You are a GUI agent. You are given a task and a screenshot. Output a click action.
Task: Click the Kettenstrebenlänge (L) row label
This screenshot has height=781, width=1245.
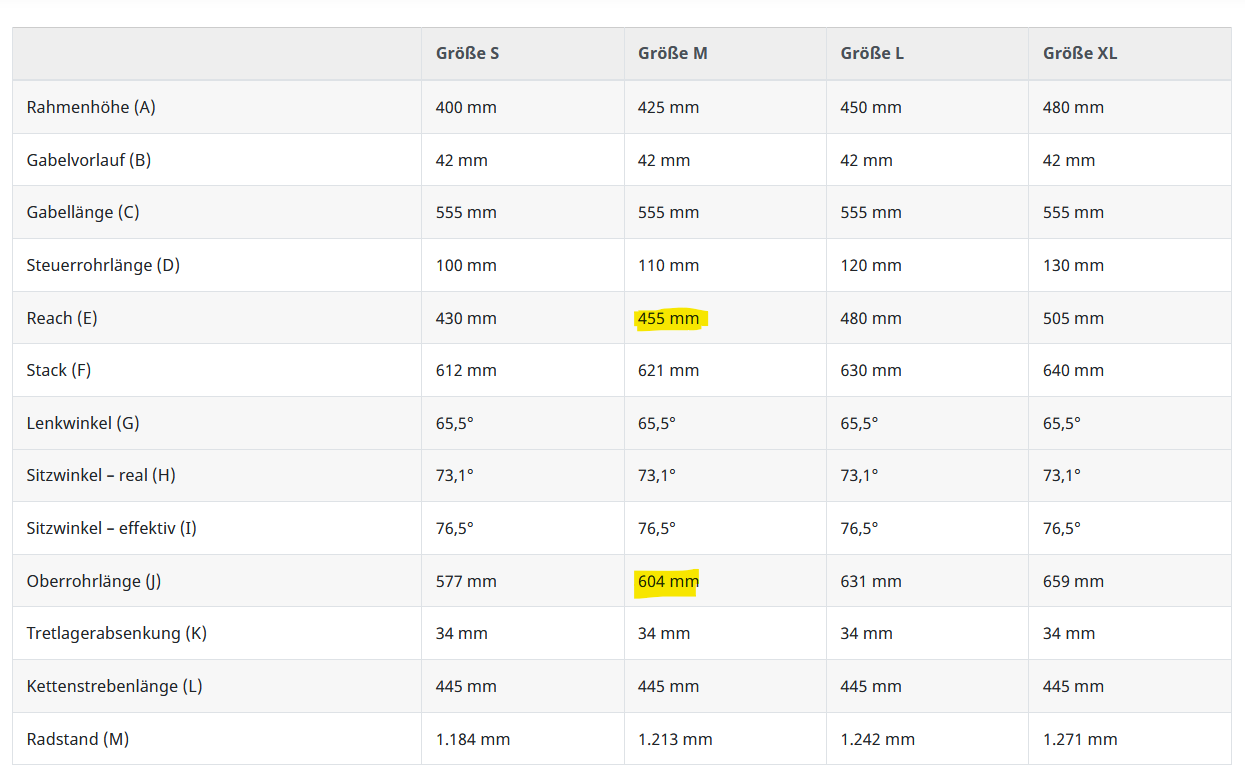pyautogui.click(x=114, y=686)
